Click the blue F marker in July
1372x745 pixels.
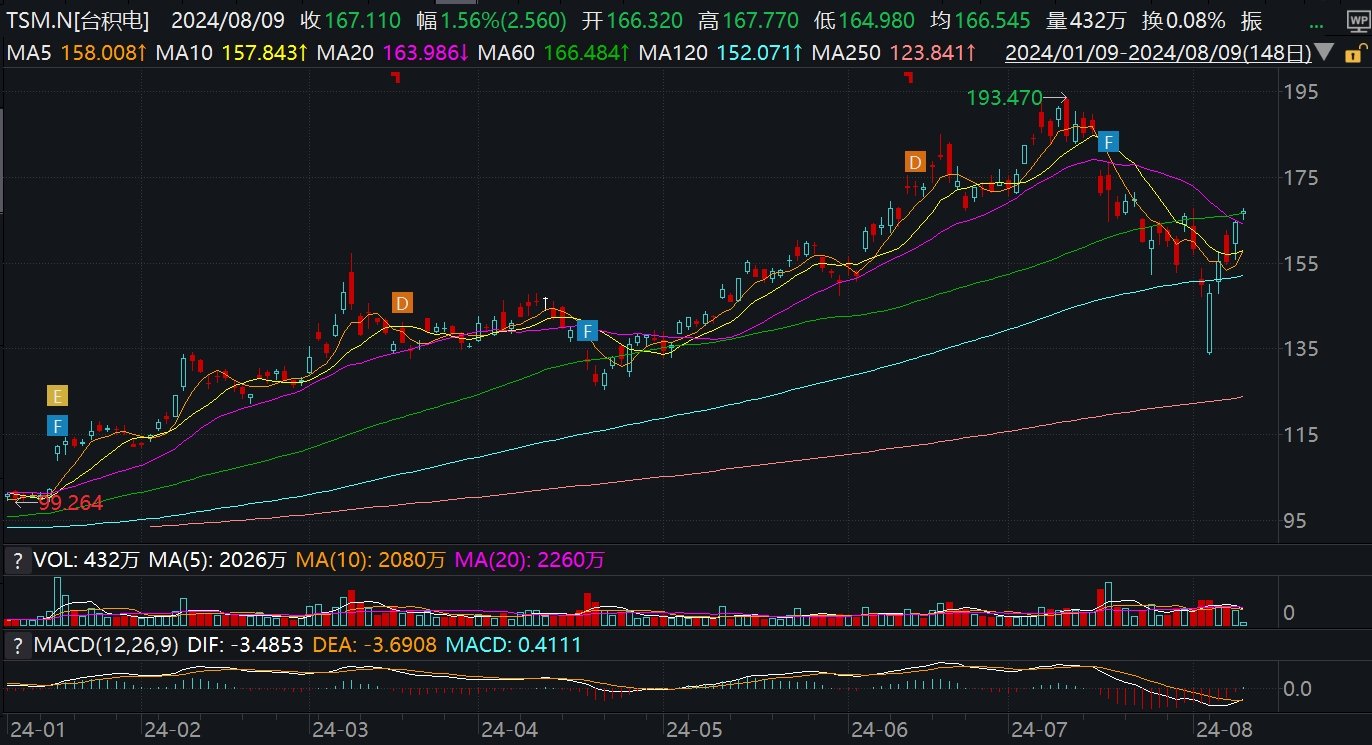tap(1107, 142)
